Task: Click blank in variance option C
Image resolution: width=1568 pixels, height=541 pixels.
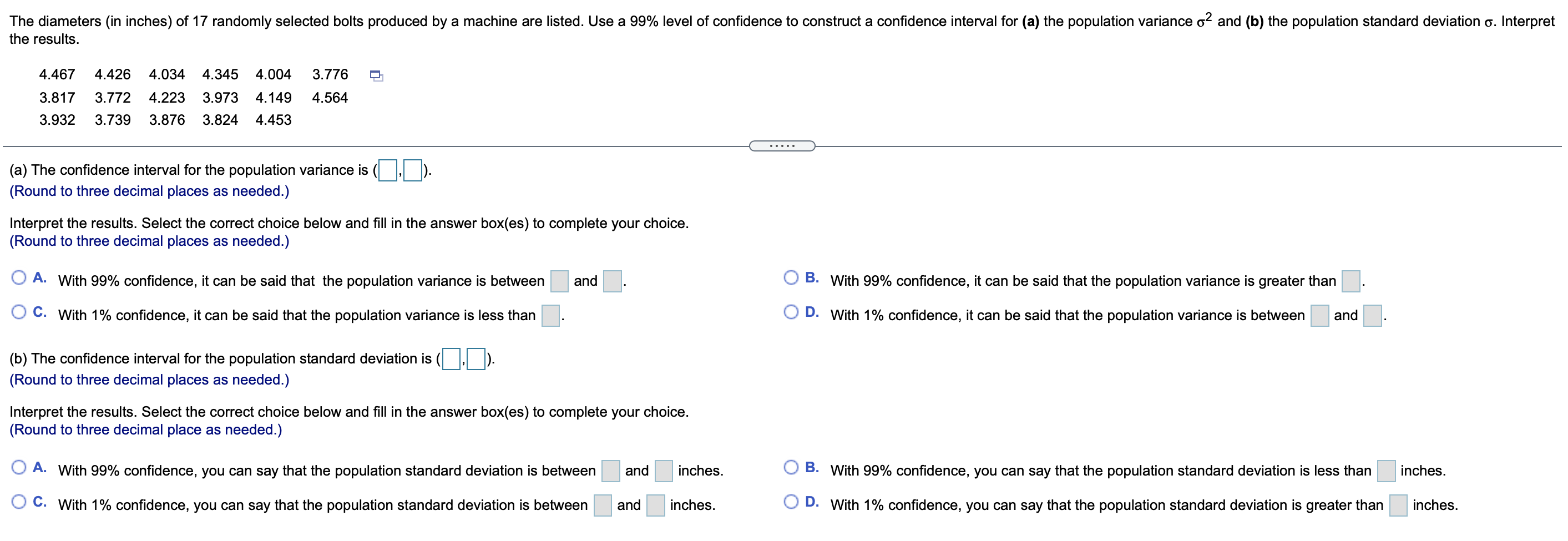Action: click(x=551, y=316)
